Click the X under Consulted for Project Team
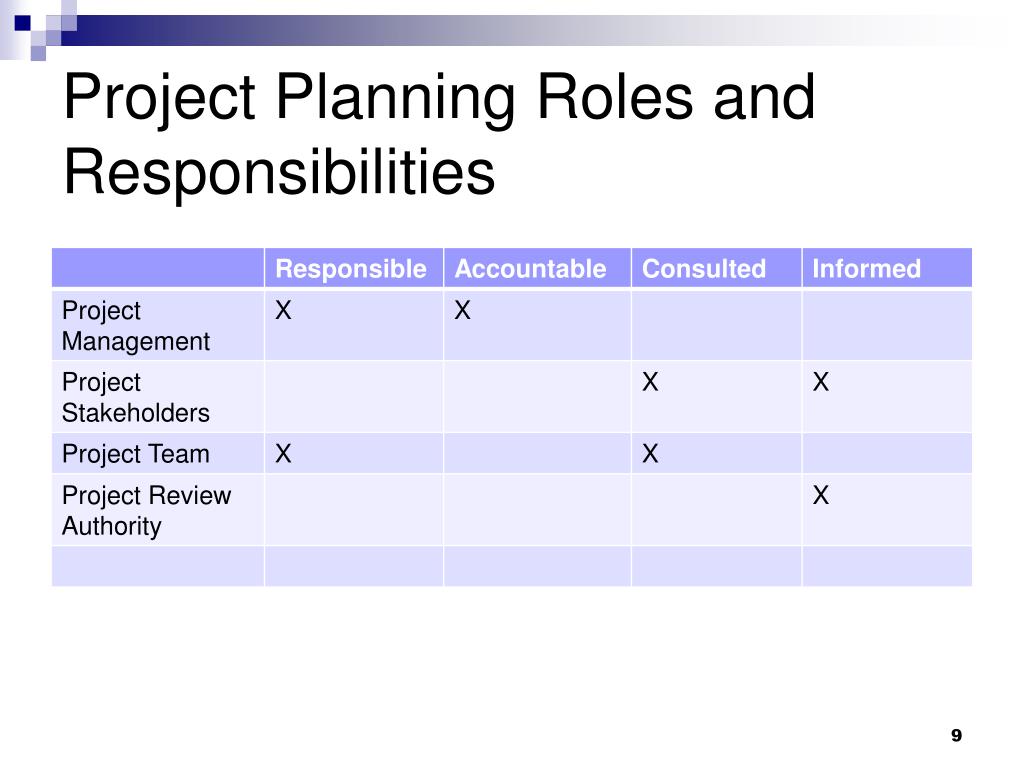The height and width of the screenshot is (768, 1024). (650, 453)
